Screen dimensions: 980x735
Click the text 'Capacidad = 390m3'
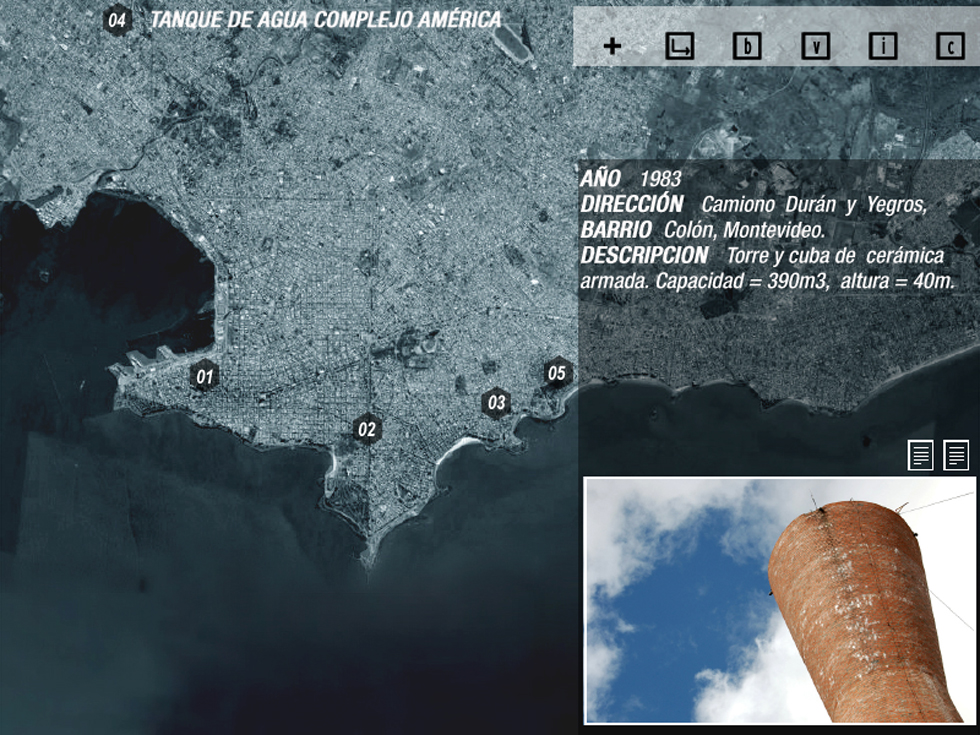(x=741, y=281)
